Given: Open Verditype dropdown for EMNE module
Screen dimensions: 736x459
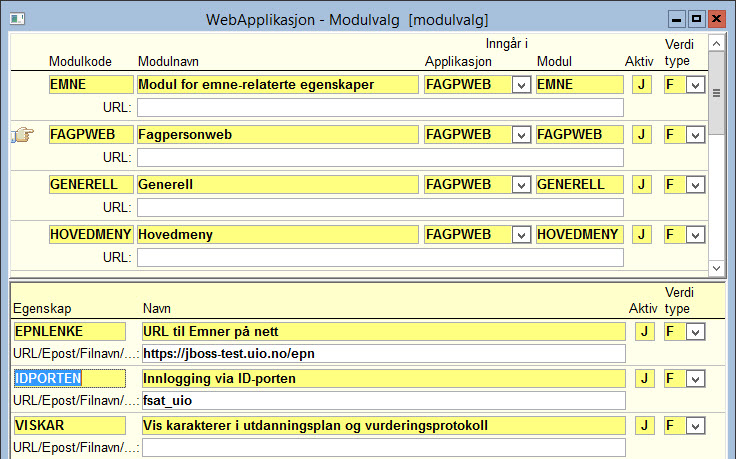Looking at the screenshot, I should click(x=695, y=85).
